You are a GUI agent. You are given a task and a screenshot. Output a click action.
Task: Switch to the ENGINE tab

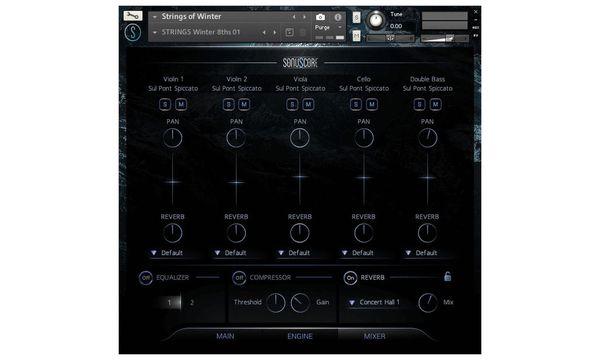tap(300, 336)
